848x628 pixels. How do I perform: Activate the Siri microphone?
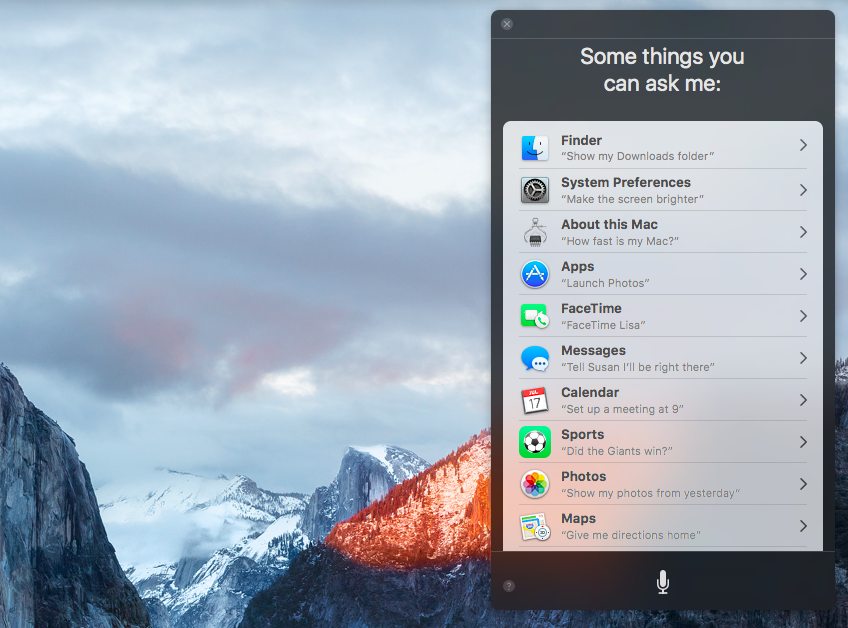click(x=662, y=583)
